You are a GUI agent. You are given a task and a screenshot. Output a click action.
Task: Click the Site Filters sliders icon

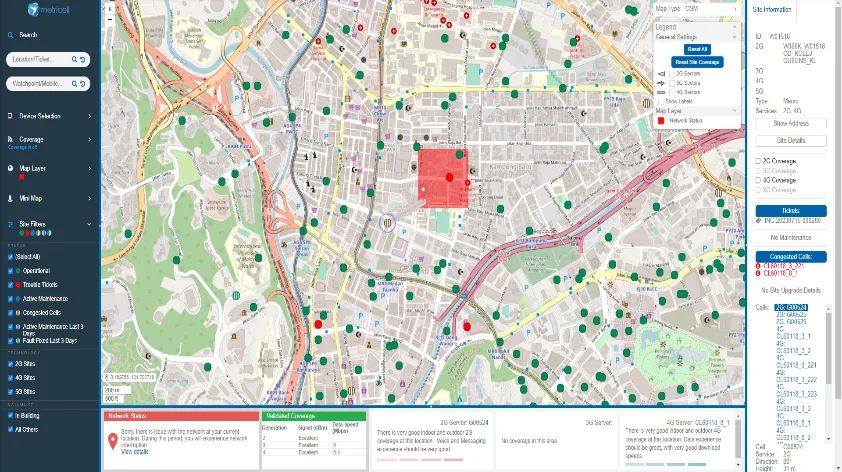point(10,224)
